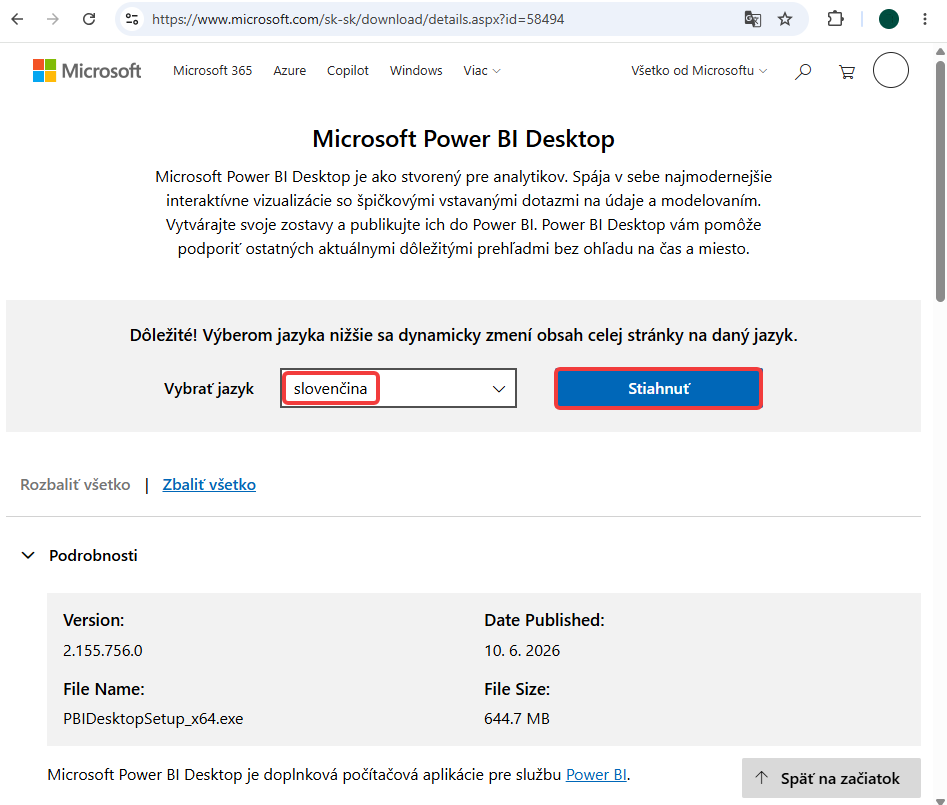Click the published date 10. 6. 2026
The height and width of the screenshot is (805, 947).
pyautogui.click(x=522, y=650)
